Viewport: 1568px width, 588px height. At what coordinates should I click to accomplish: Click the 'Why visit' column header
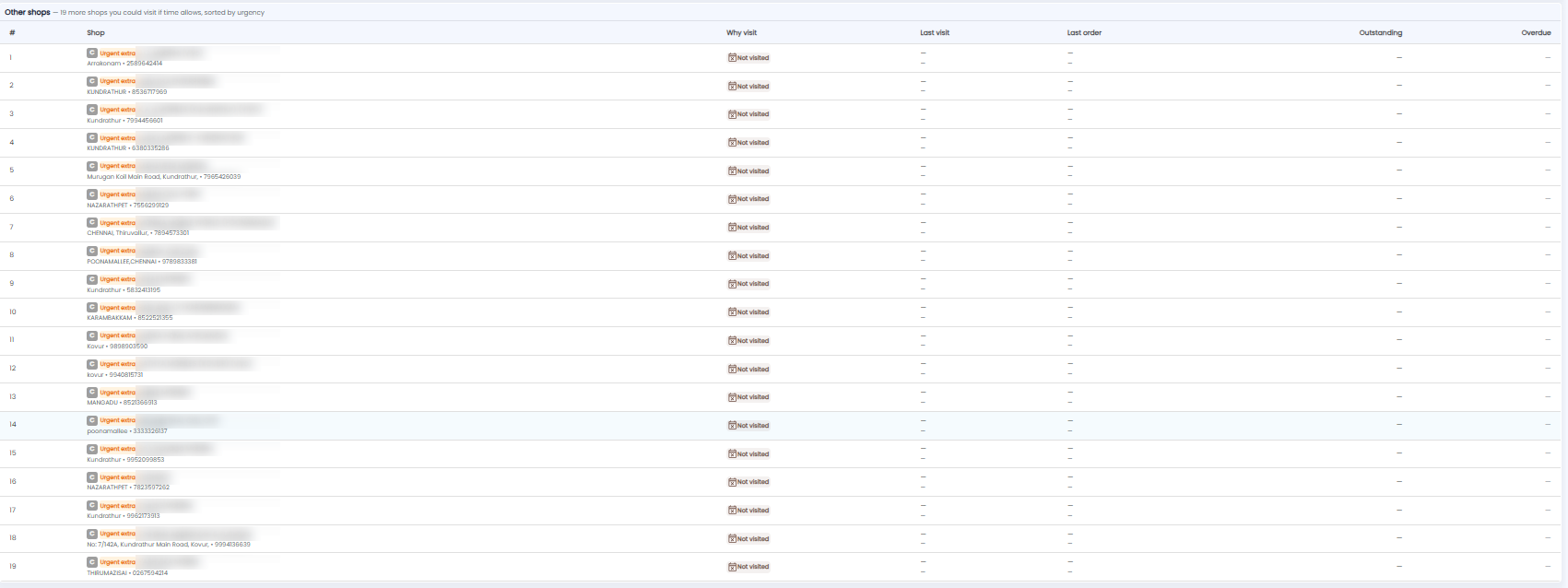[x=741, y=32]
